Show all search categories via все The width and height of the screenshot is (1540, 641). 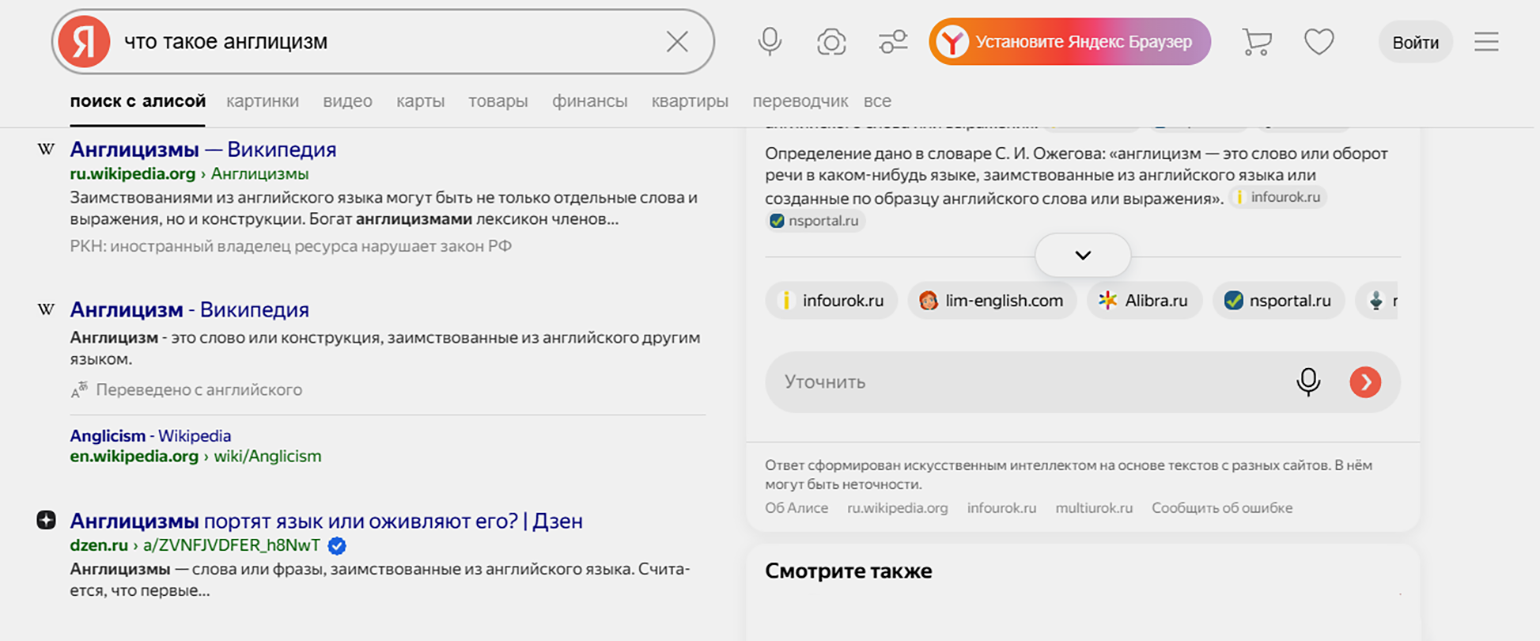pos(877,101)
